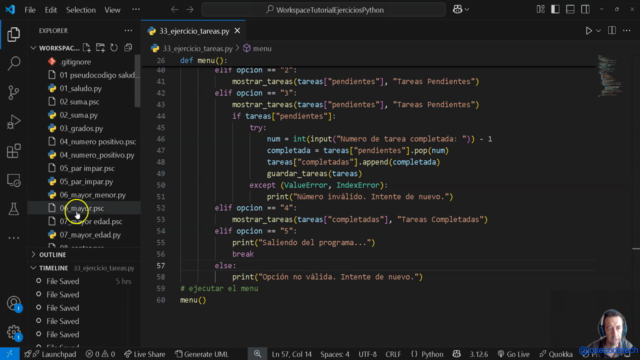This screenshot has width=640, height=360.
Task: Toggle the bottom panel
Action: tap(570, 9)
